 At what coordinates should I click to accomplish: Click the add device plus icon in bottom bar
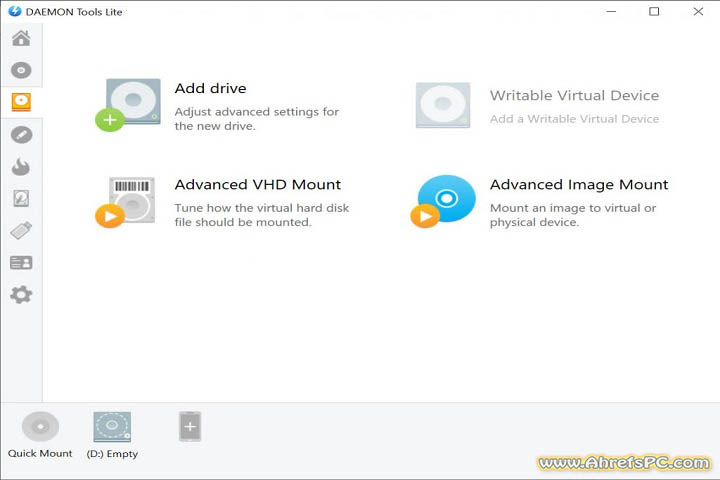[190, 427]
